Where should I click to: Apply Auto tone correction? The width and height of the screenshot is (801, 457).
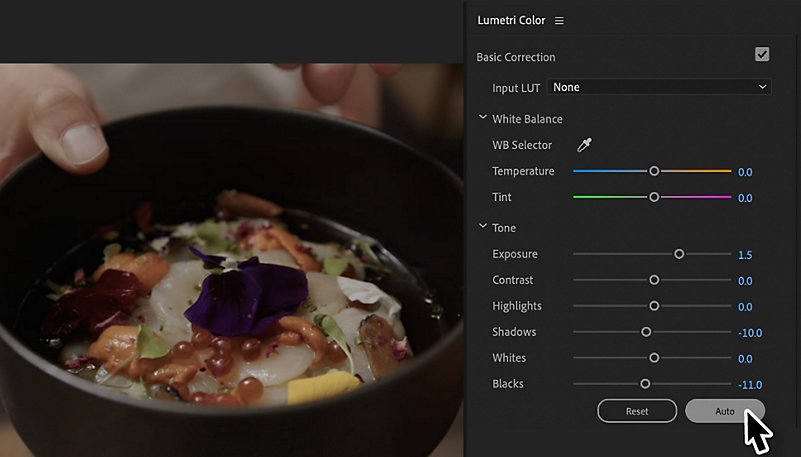[x=725, y=411]
